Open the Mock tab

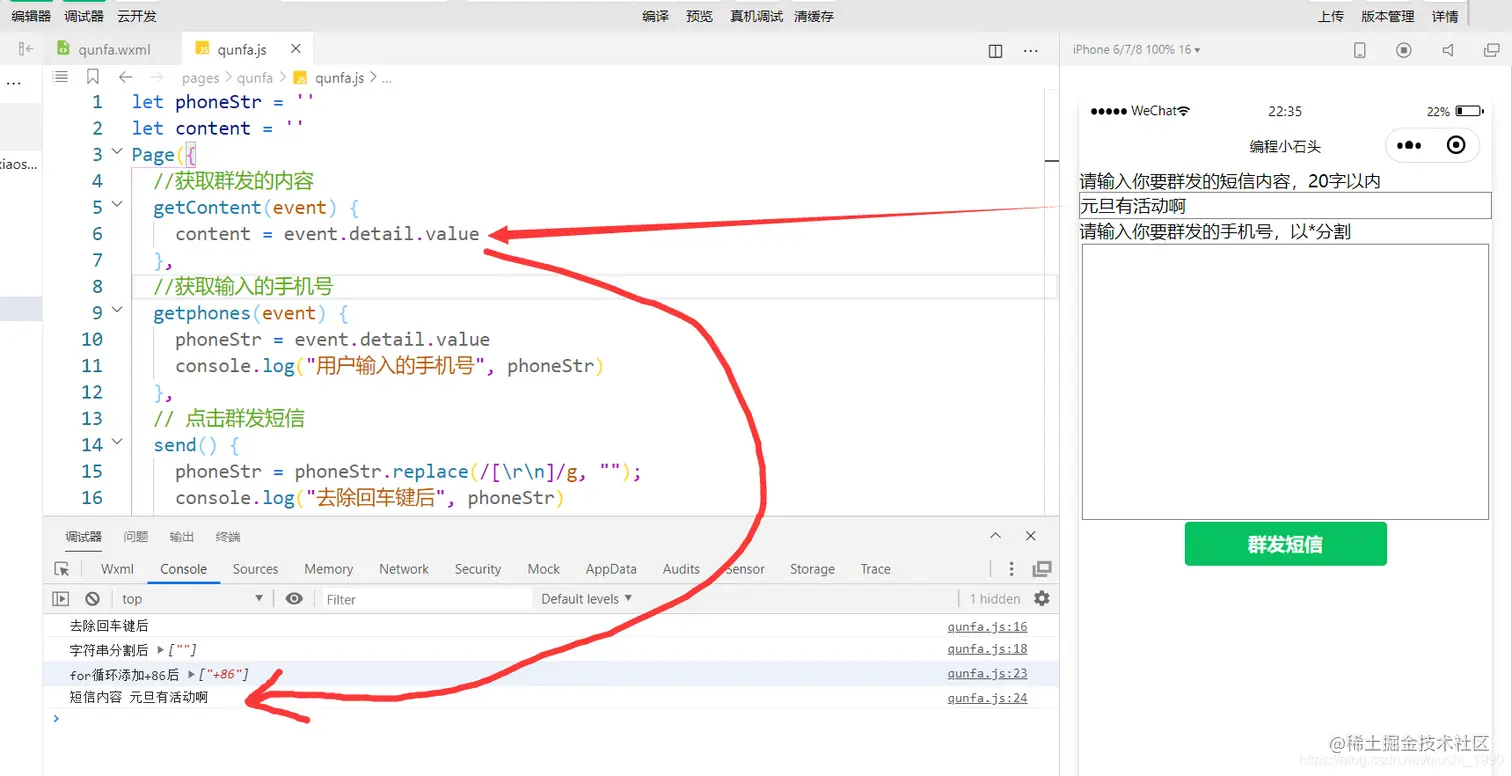pos(544,569)
